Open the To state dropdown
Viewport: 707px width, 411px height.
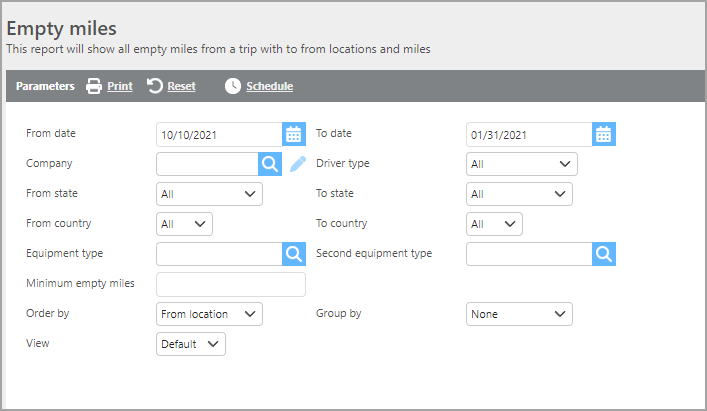coord(519,194)
